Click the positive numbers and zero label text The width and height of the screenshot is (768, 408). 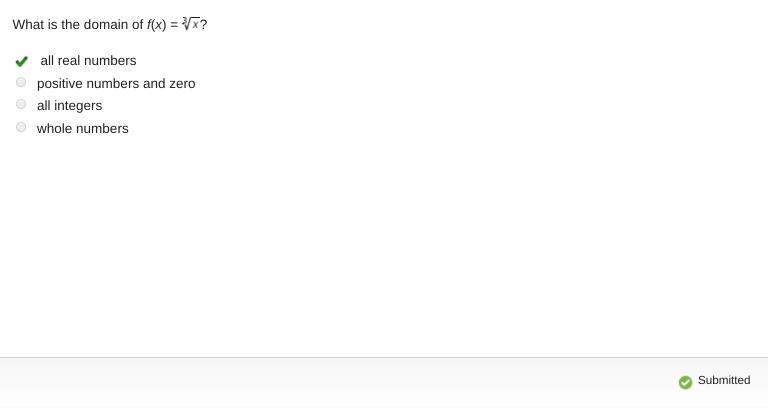tap(116, 84)
